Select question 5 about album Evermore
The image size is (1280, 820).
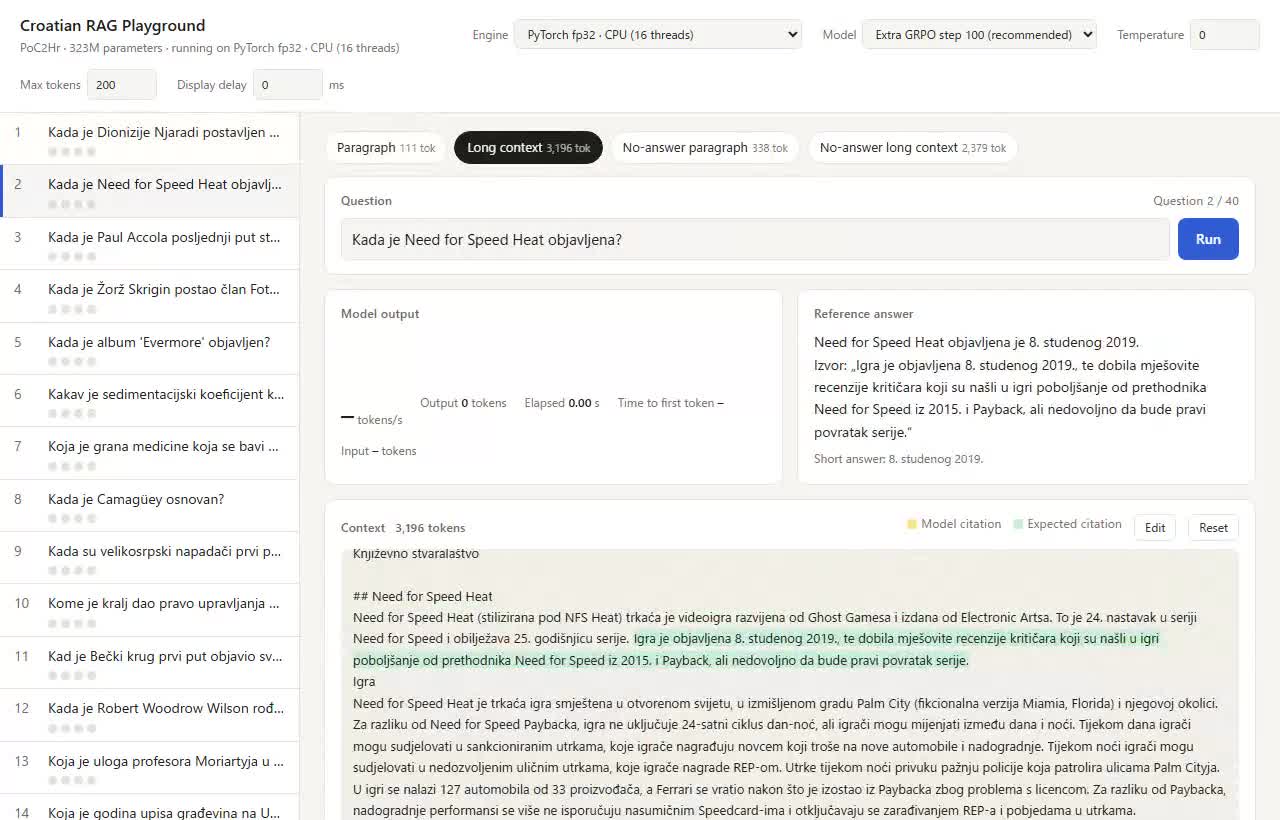(x=150, y=348)
